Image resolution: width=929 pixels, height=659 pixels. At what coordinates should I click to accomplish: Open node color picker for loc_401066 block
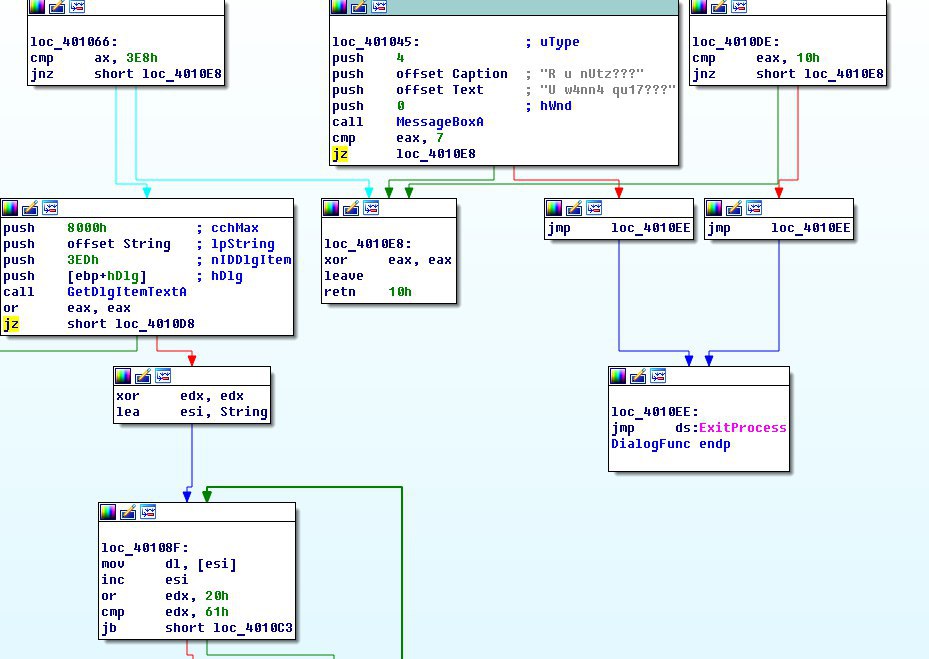(x=37, y=7)
